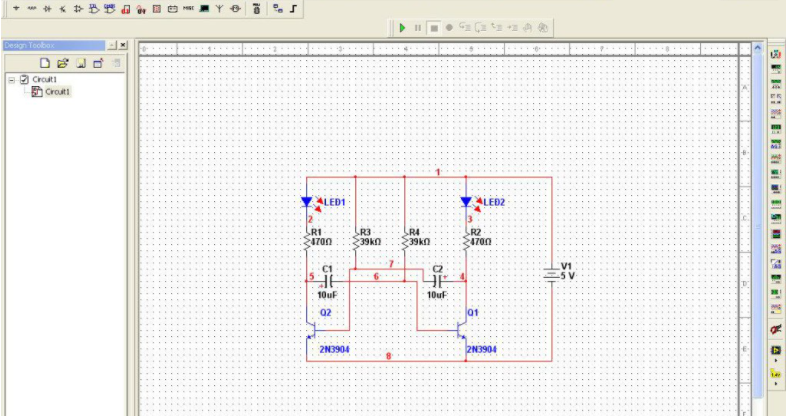Select the Place Bus tool
The width and height of the screenshot is (792, 416).
pyautogui.click(x=293, y=9)
